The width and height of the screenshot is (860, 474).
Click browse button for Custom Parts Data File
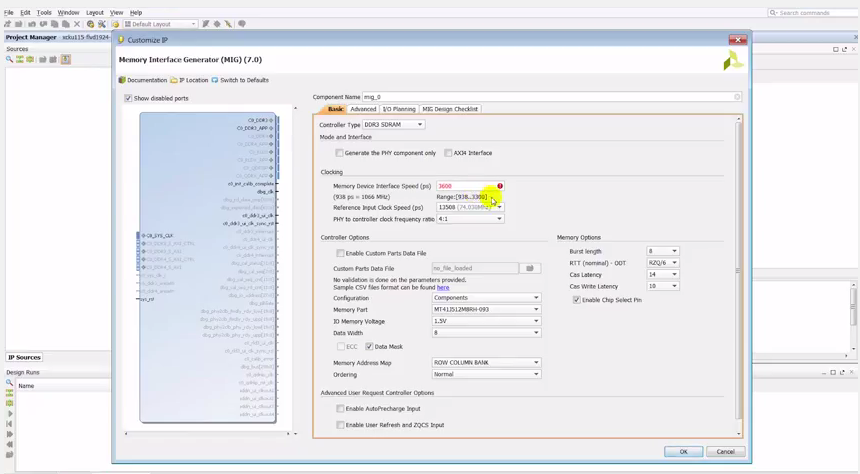pos(530,268)
